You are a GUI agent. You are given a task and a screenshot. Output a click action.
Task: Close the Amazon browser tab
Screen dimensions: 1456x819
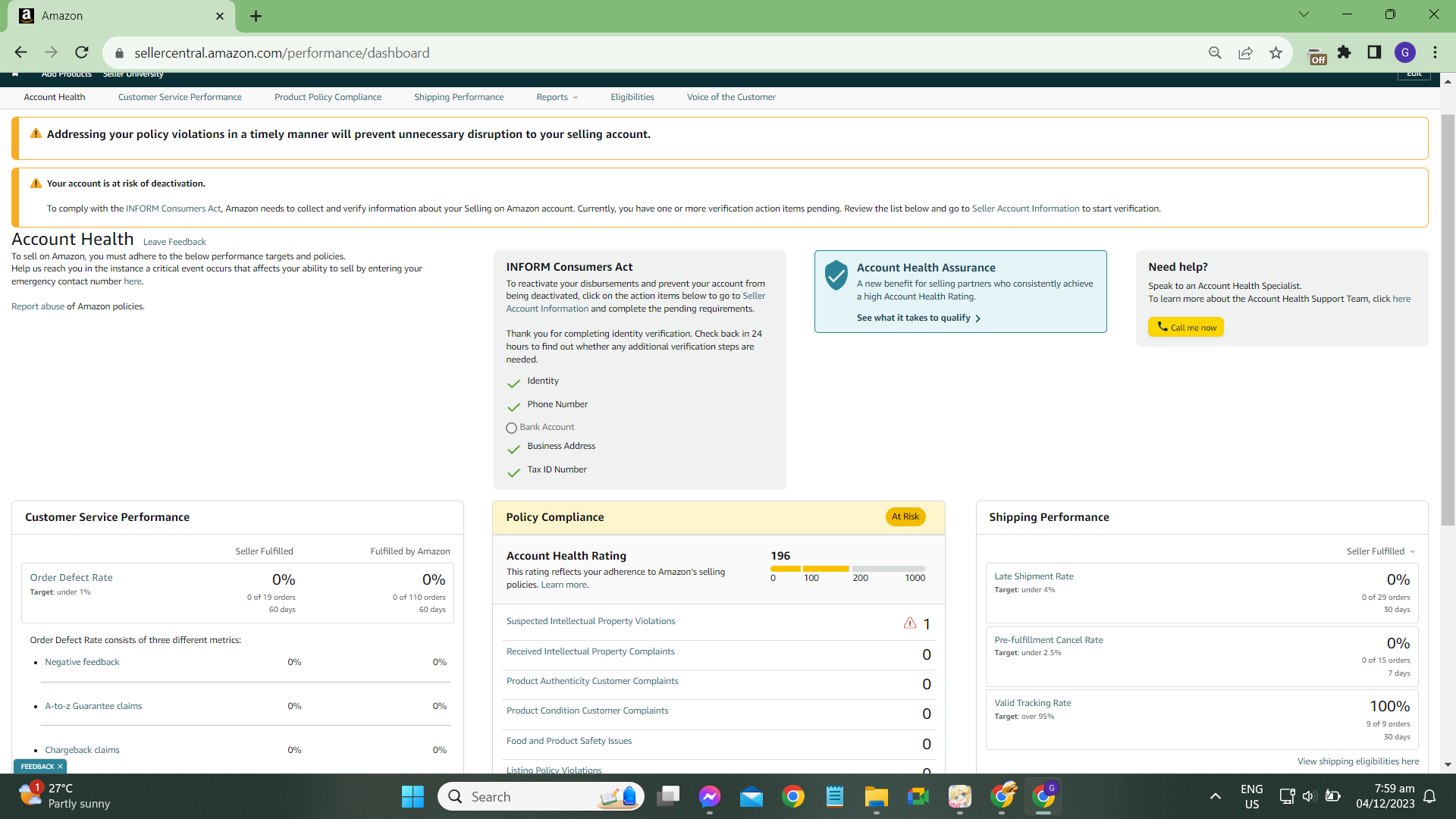coord(220,16)
